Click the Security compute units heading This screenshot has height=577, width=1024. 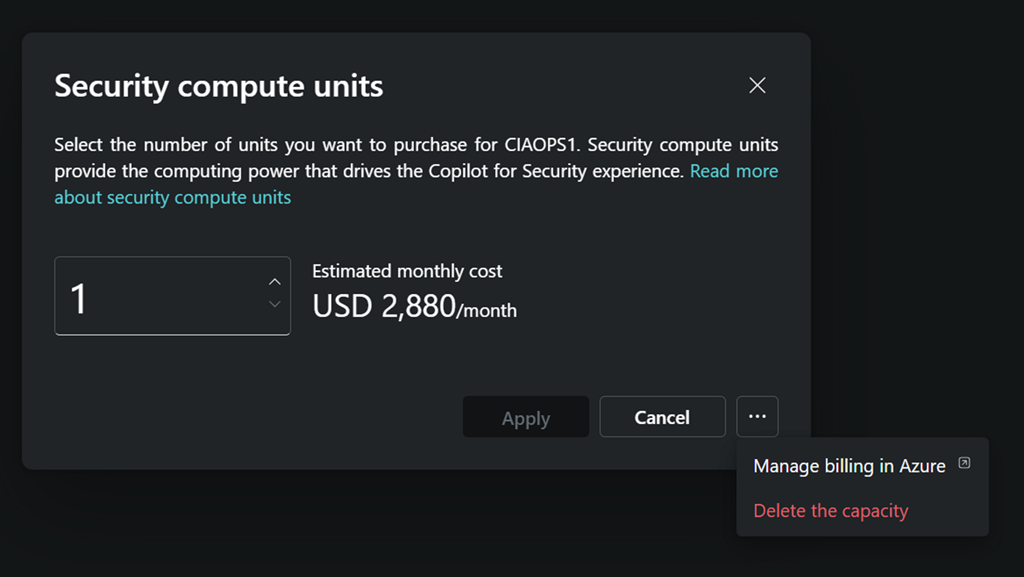[x=218, y=86]
